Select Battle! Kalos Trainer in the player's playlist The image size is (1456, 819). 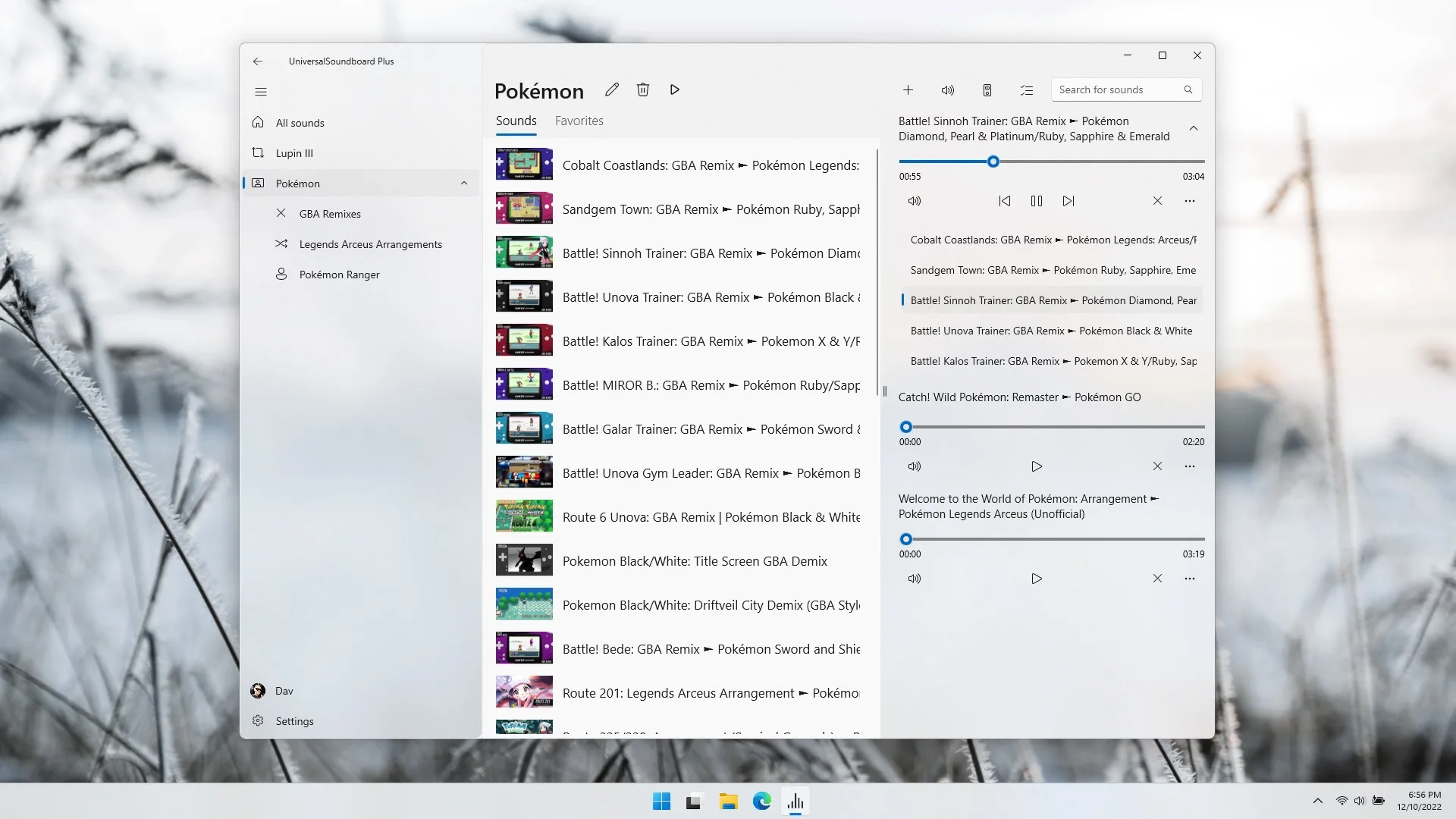pyautogui.click(x=1051, y=361)
